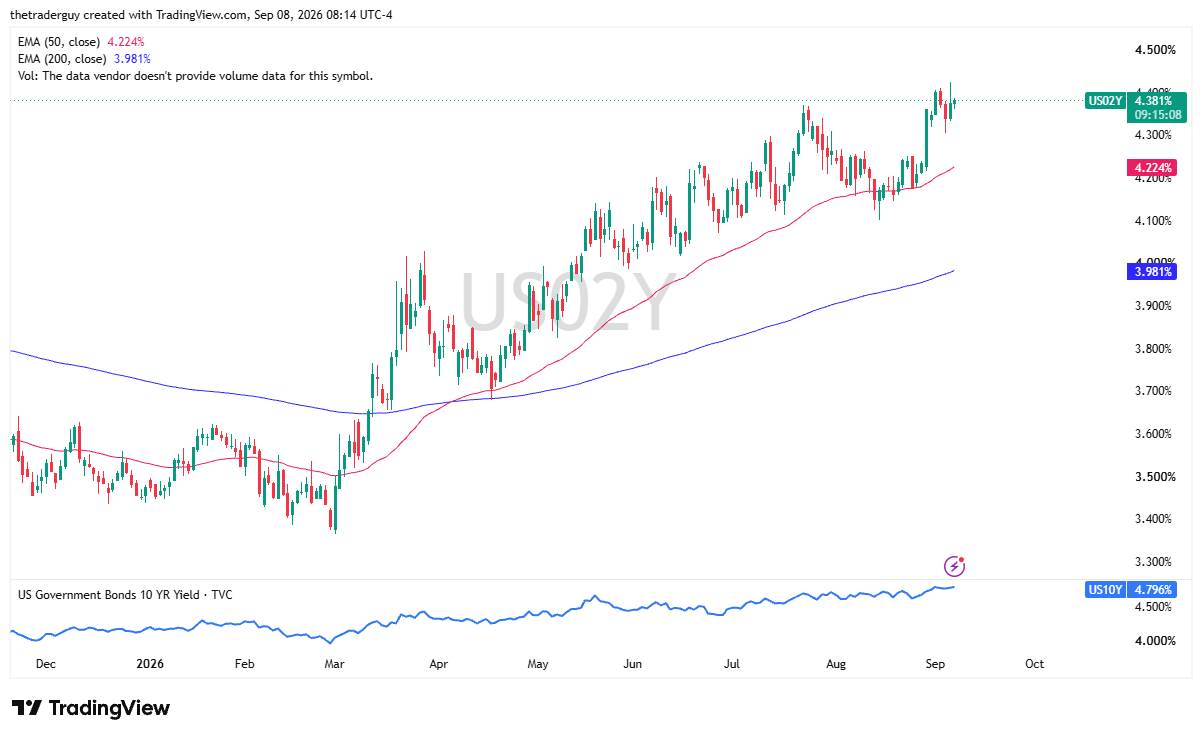Click the 3.900% price axis label
This screenshot has height=738, width=1202.
[x=1154, y=306]
